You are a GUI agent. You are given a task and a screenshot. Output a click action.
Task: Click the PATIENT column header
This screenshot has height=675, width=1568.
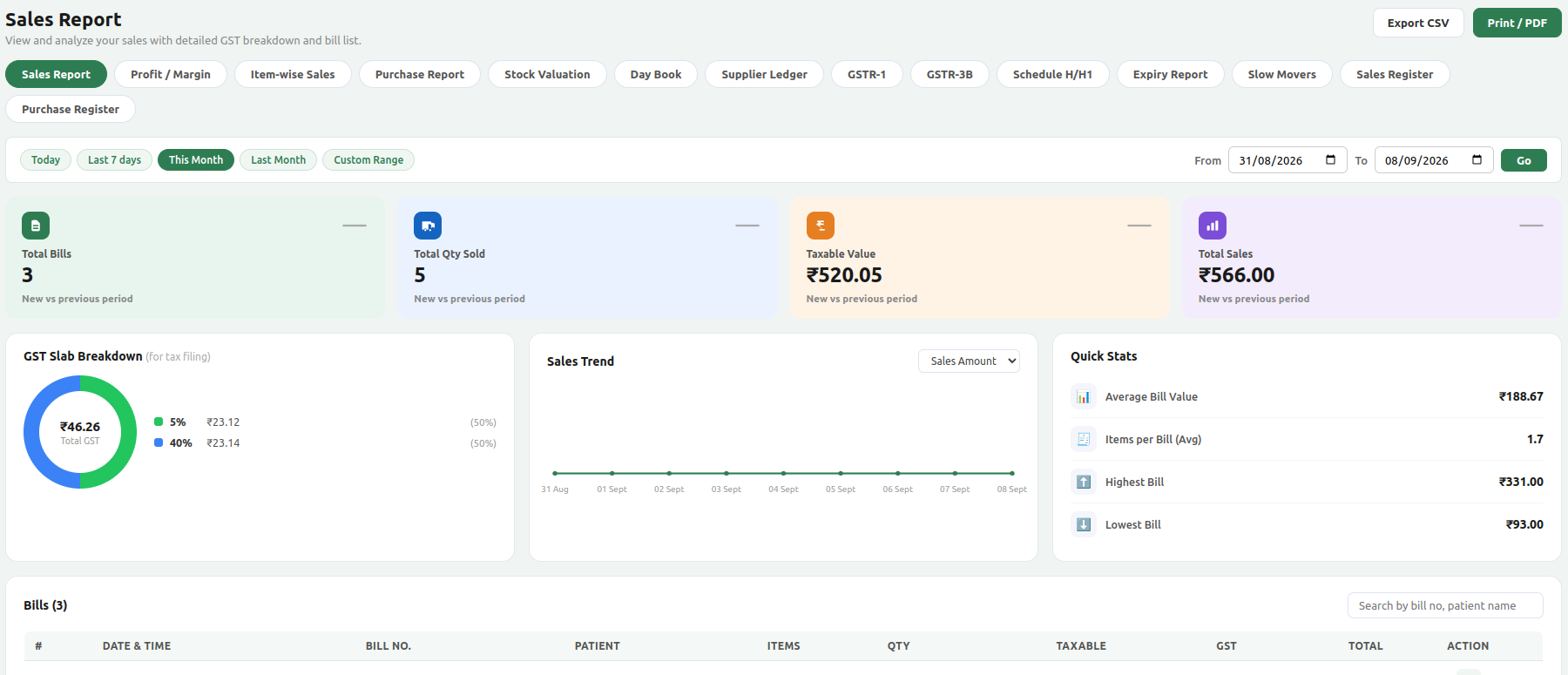(598, 646)
